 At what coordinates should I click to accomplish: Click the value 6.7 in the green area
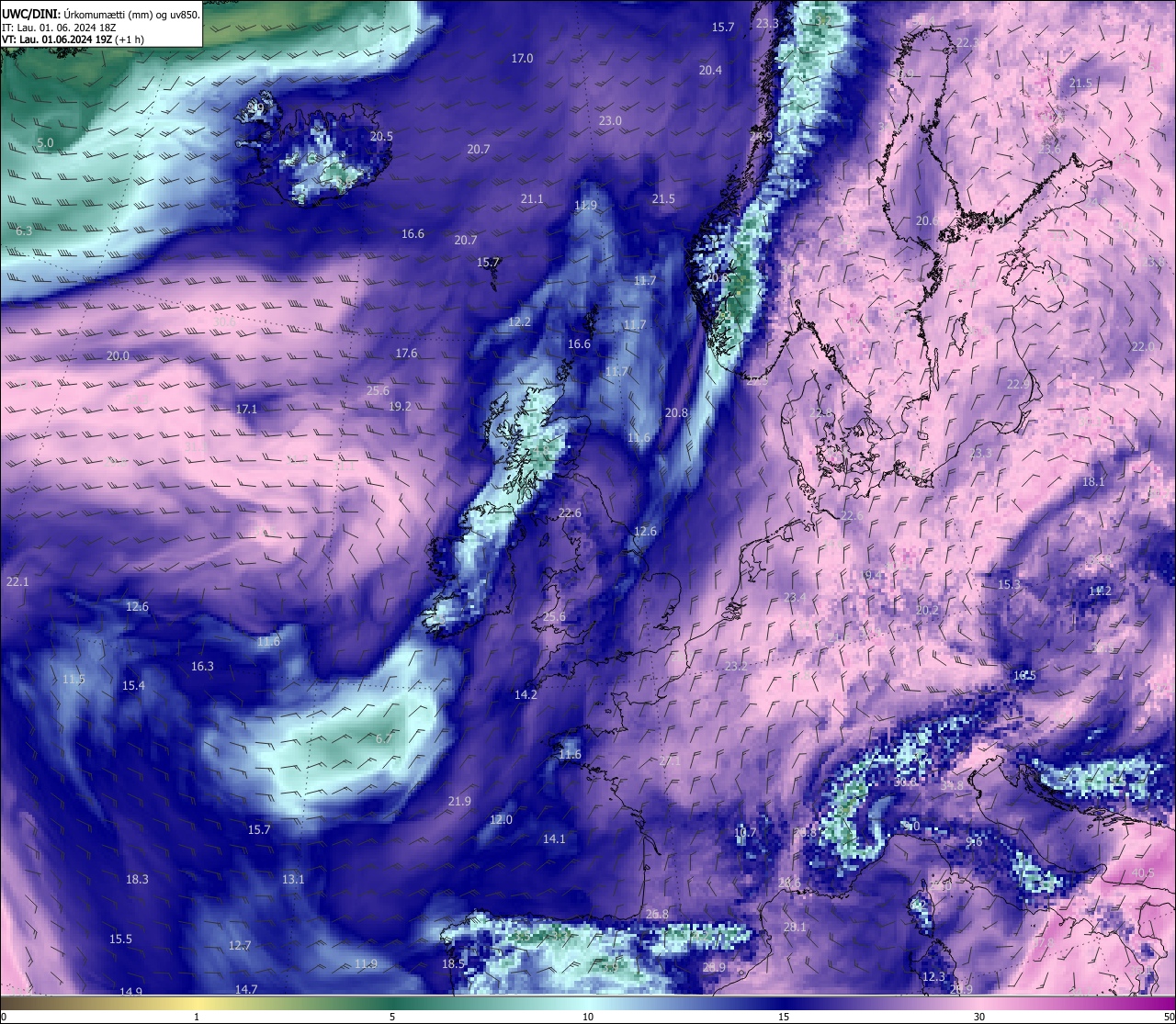(x=384, y=739)
